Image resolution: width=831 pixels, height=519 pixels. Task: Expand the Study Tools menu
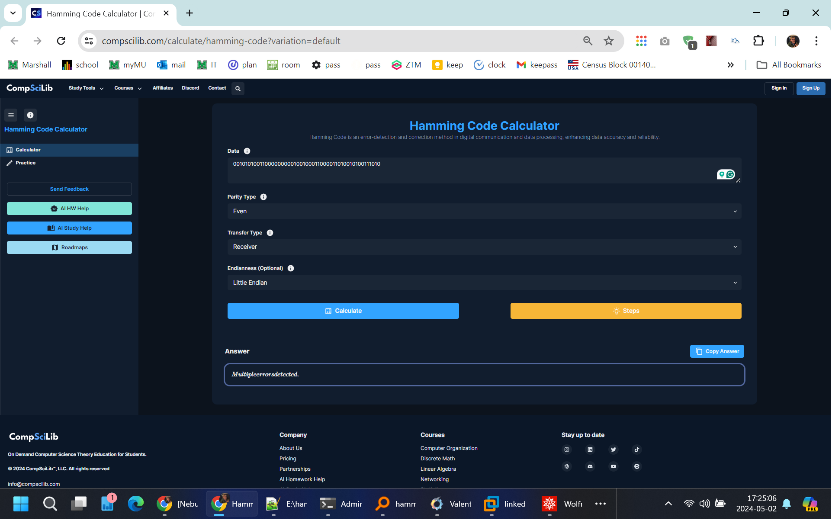(85, 88)
